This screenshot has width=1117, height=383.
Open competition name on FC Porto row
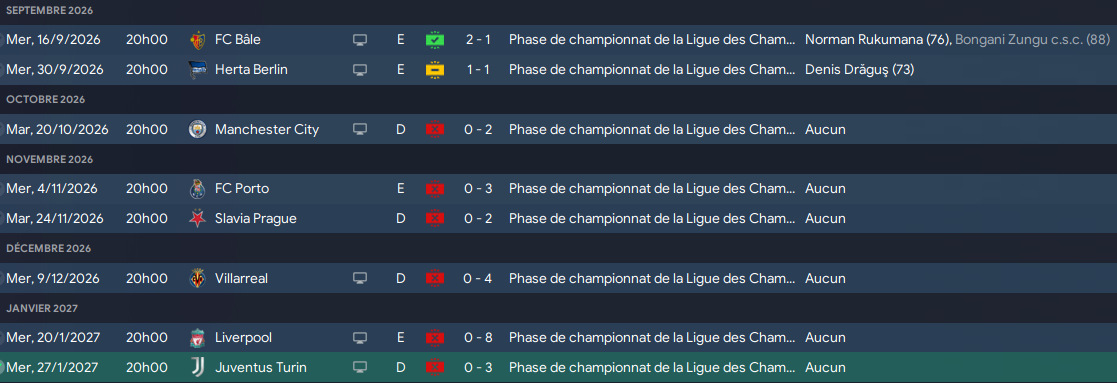click(652, 189)
